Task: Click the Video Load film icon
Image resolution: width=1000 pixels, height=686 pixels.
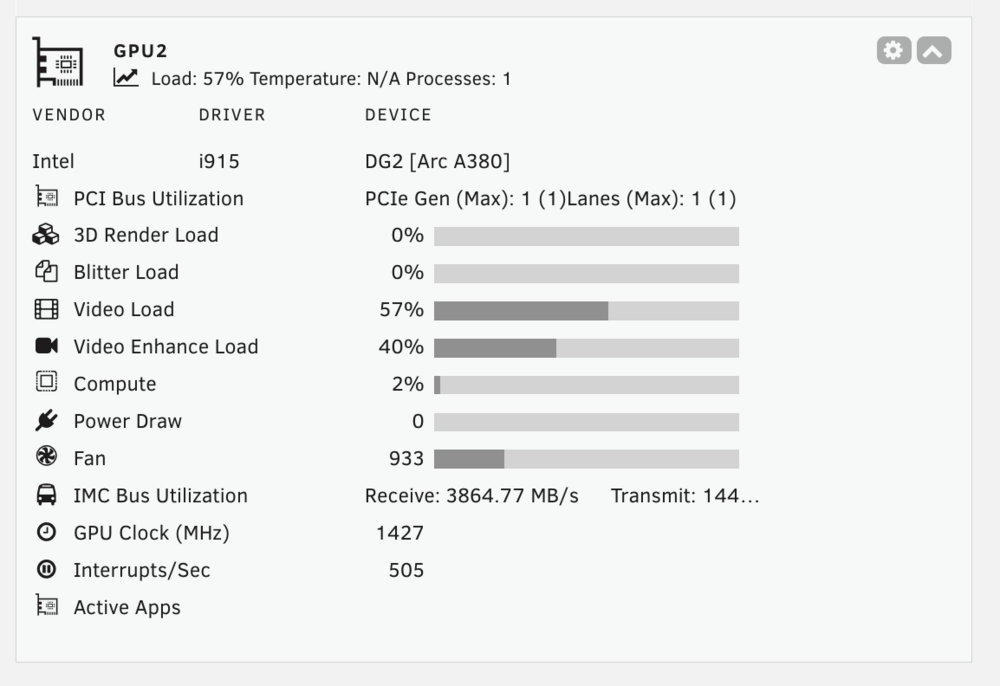Action: [47, 309]
